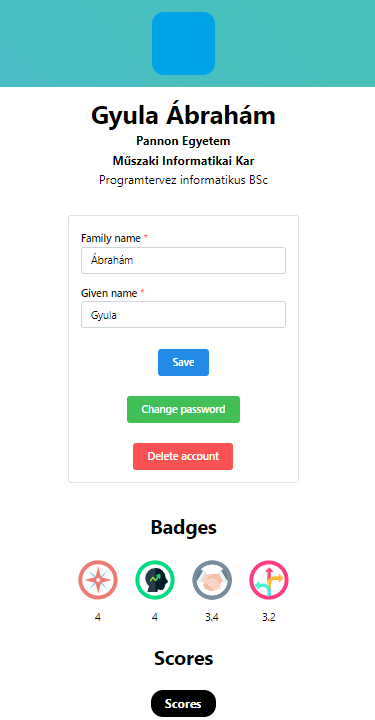Click the Programtervez informatikus BSc text
This screenshot has height=720, width=375.
(183, 180)
